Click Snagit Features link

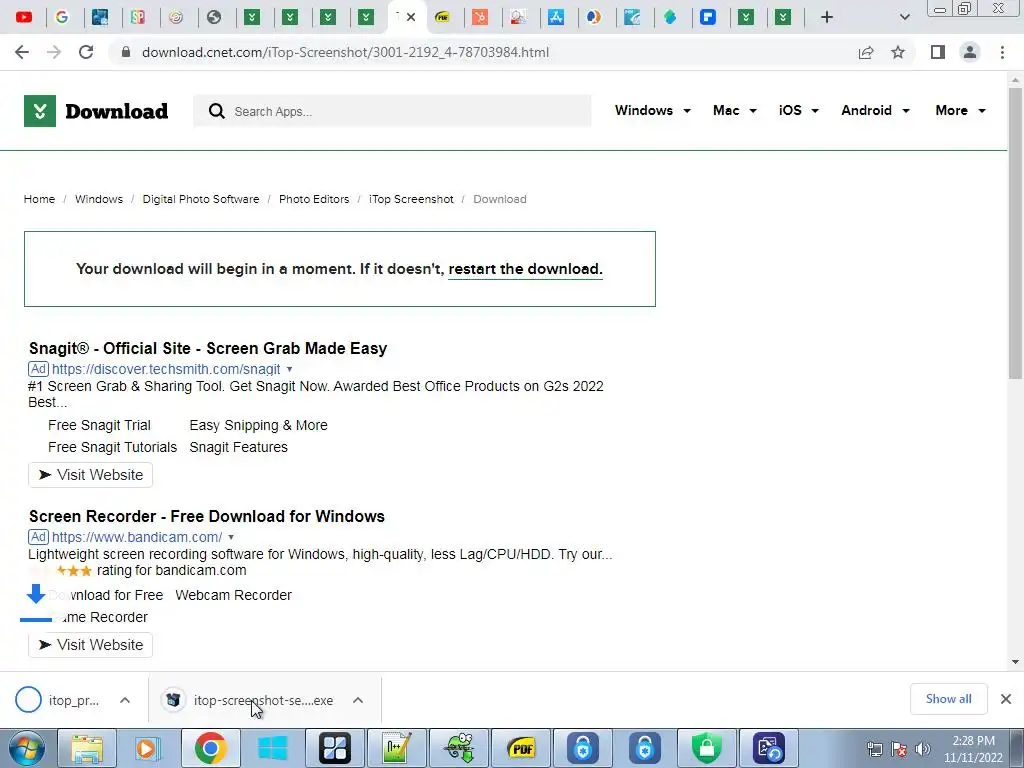(238, 447)
